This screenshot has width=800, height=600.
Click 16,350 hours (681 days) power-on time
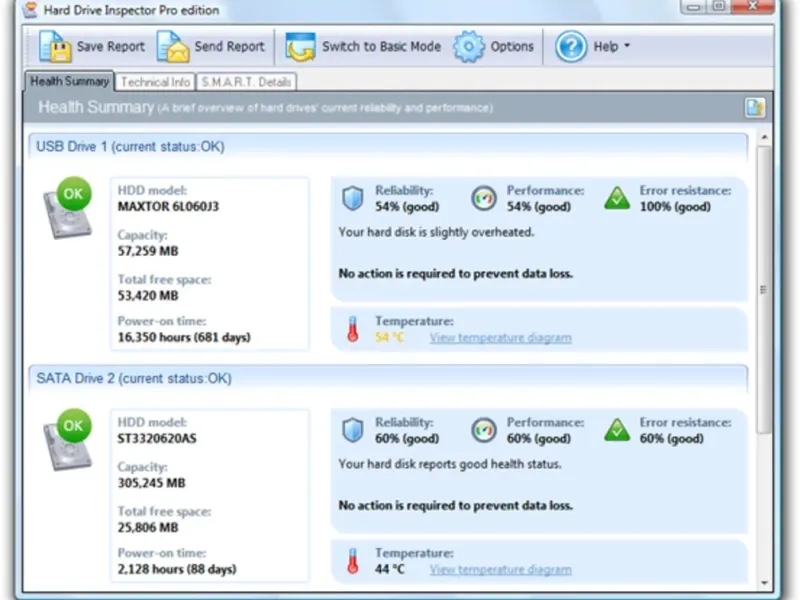184,337
